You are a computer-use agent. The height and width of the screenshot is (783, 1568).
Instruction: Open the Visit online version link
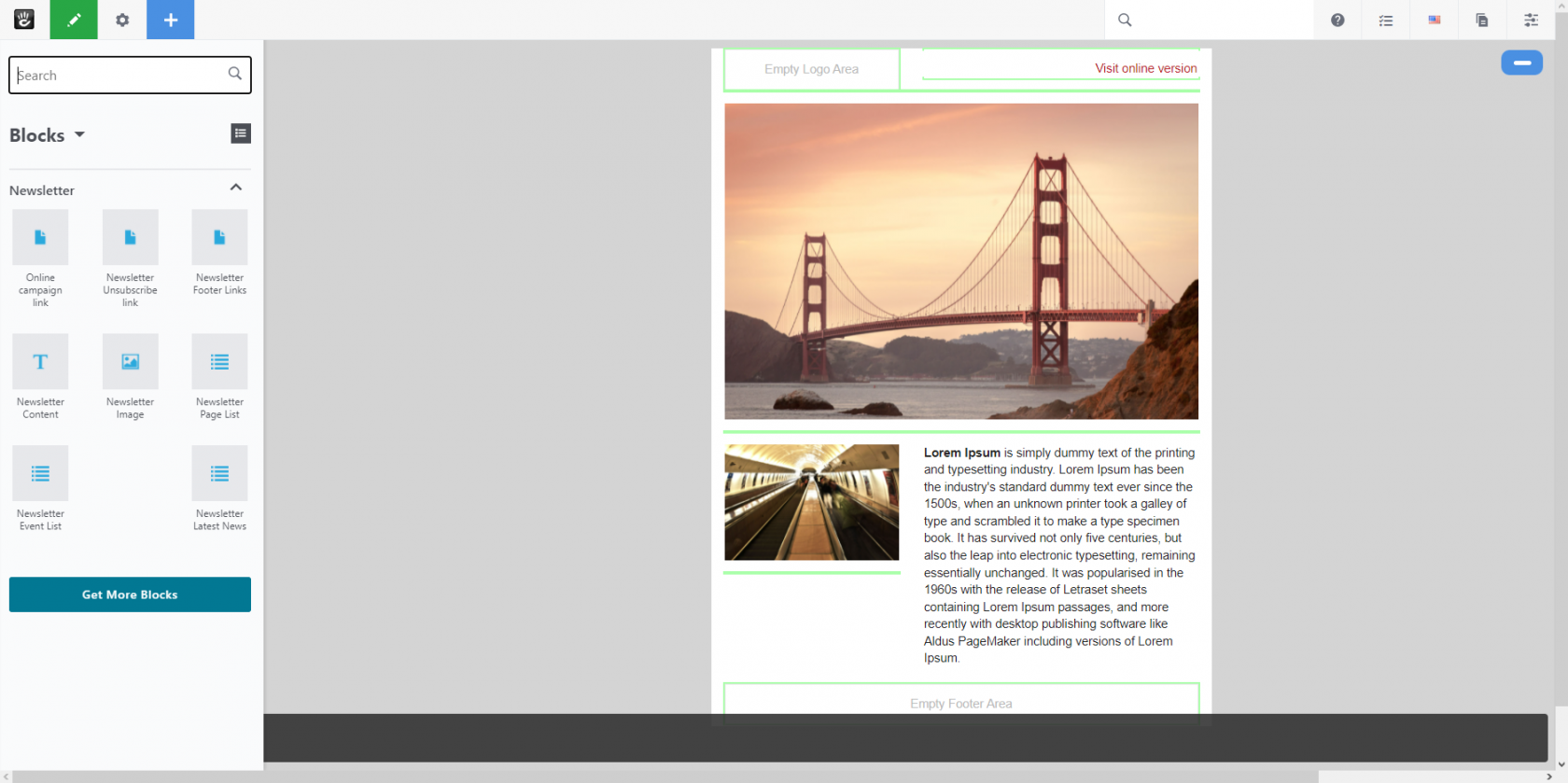tap(1145, 68)
